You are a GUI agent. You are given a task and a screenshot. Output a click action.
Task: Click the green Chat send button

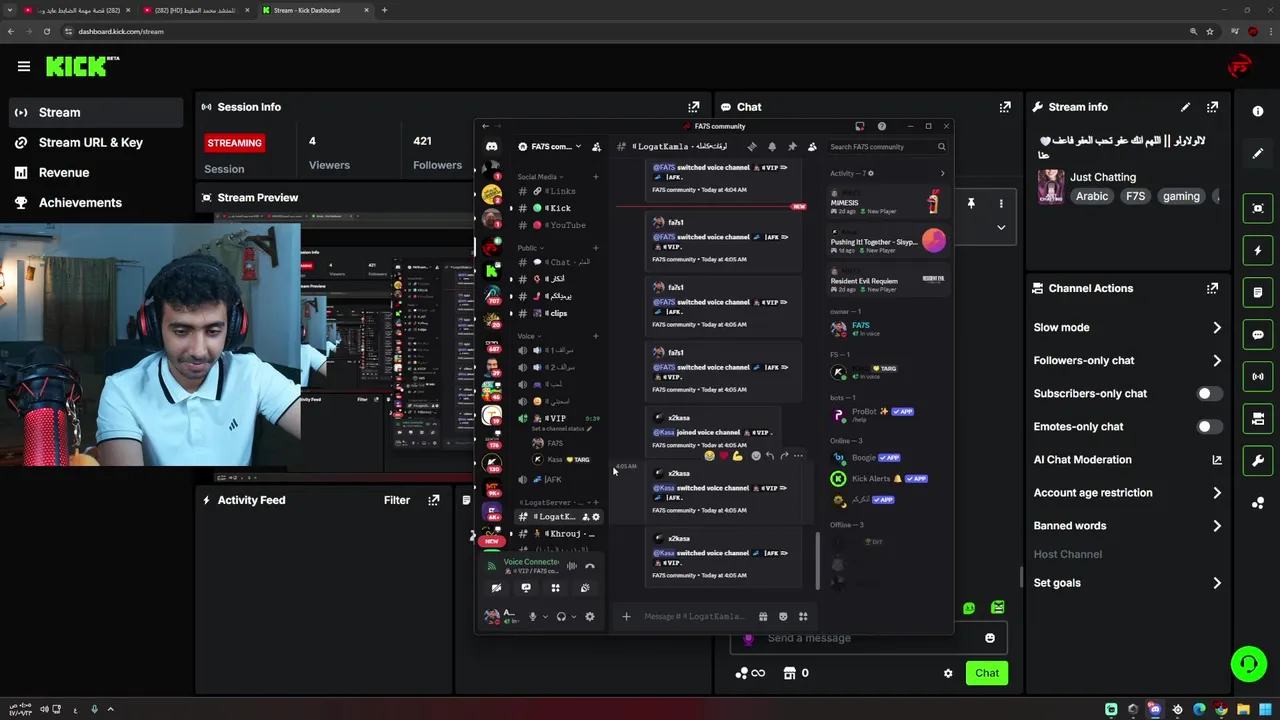pos(987,673)
